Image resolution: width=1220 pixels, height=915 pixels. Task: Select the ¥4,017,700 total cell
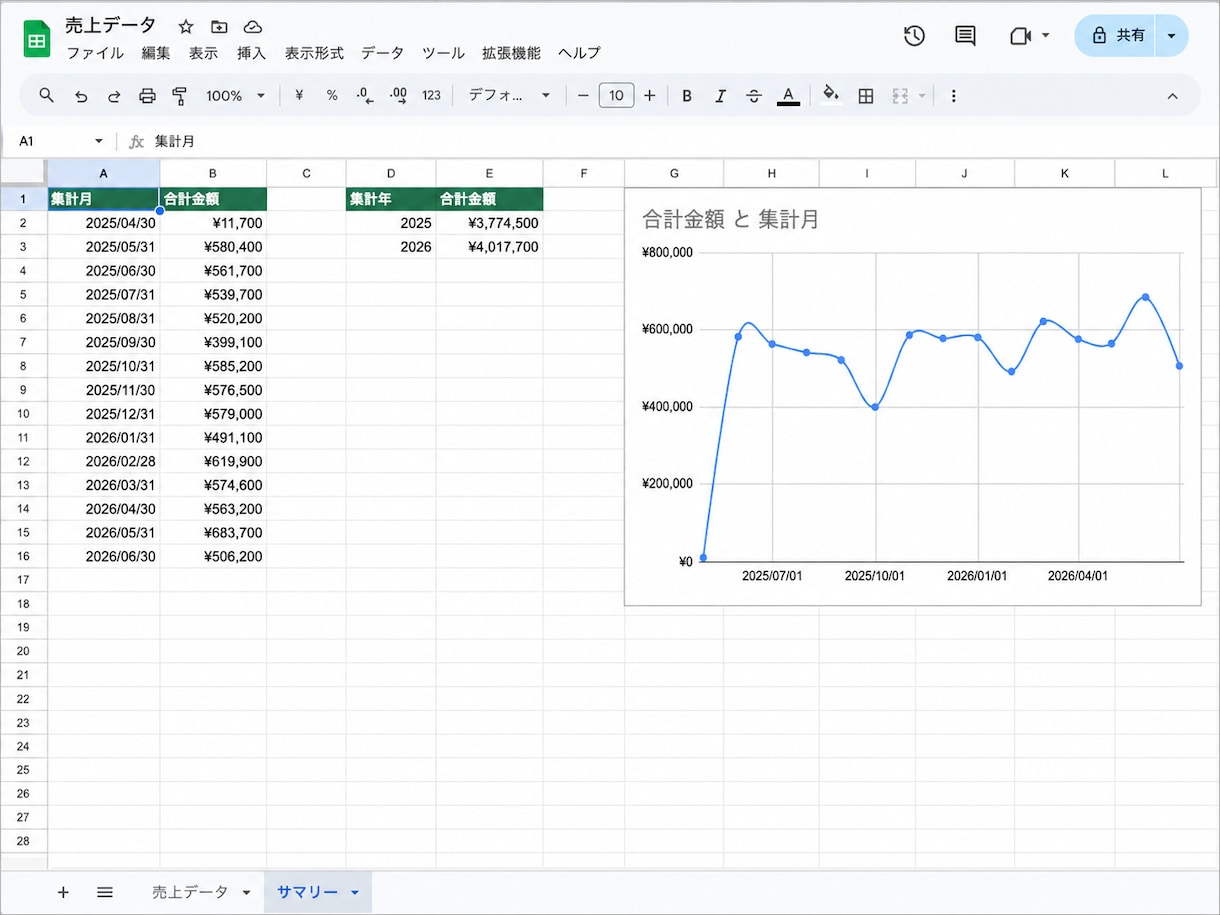click(490, 246)
